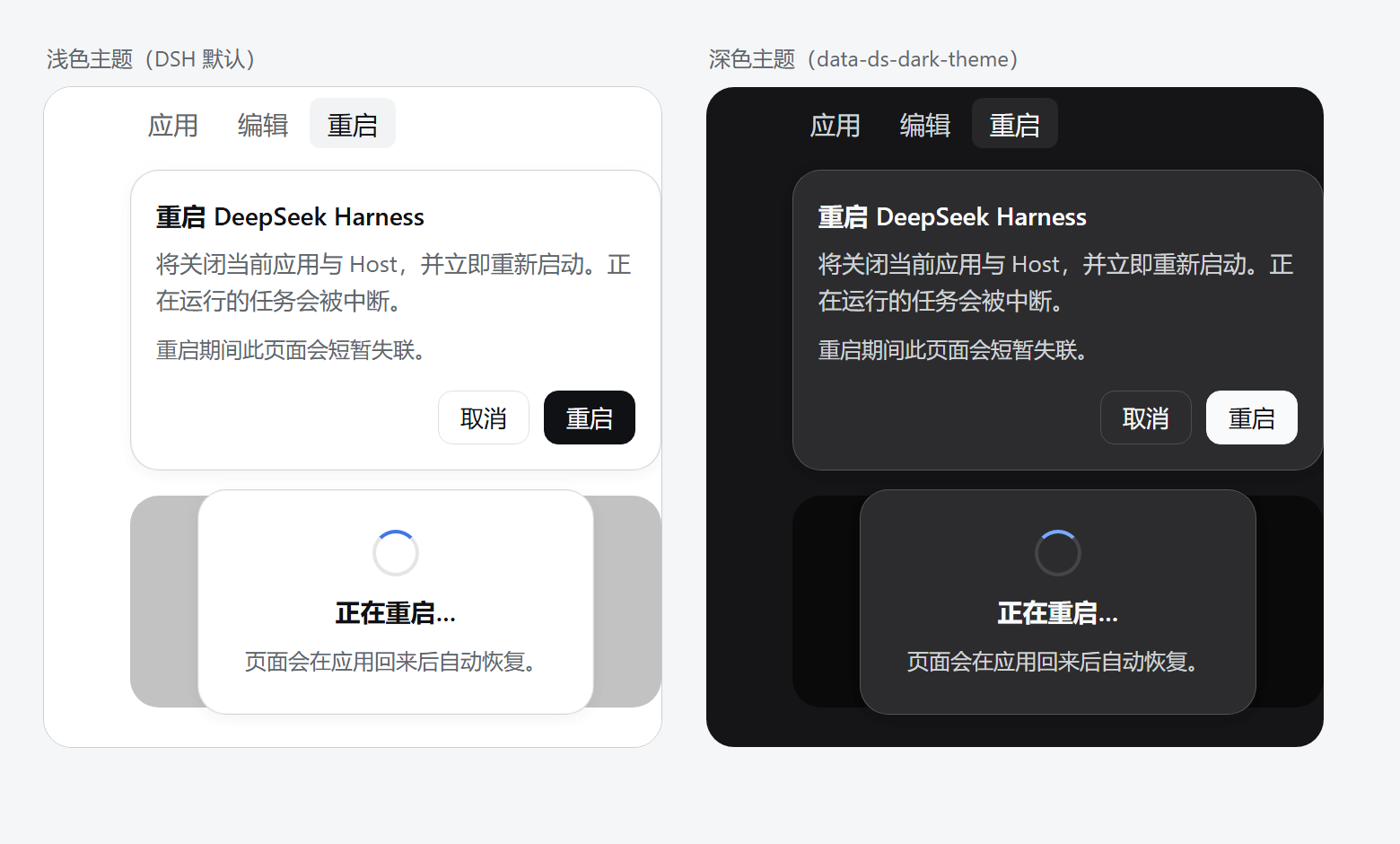This screenshot has width=1400, height=844.
Task: Select 重启 tab in dark theme panel
Action: (1015, 124)
